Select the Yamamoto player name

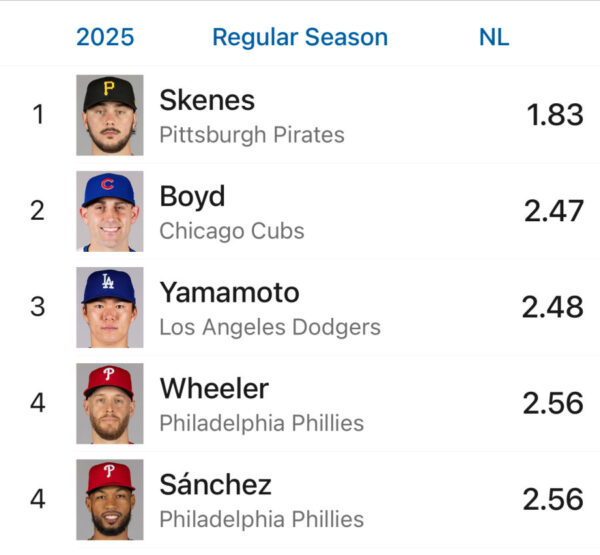point(229,292)
